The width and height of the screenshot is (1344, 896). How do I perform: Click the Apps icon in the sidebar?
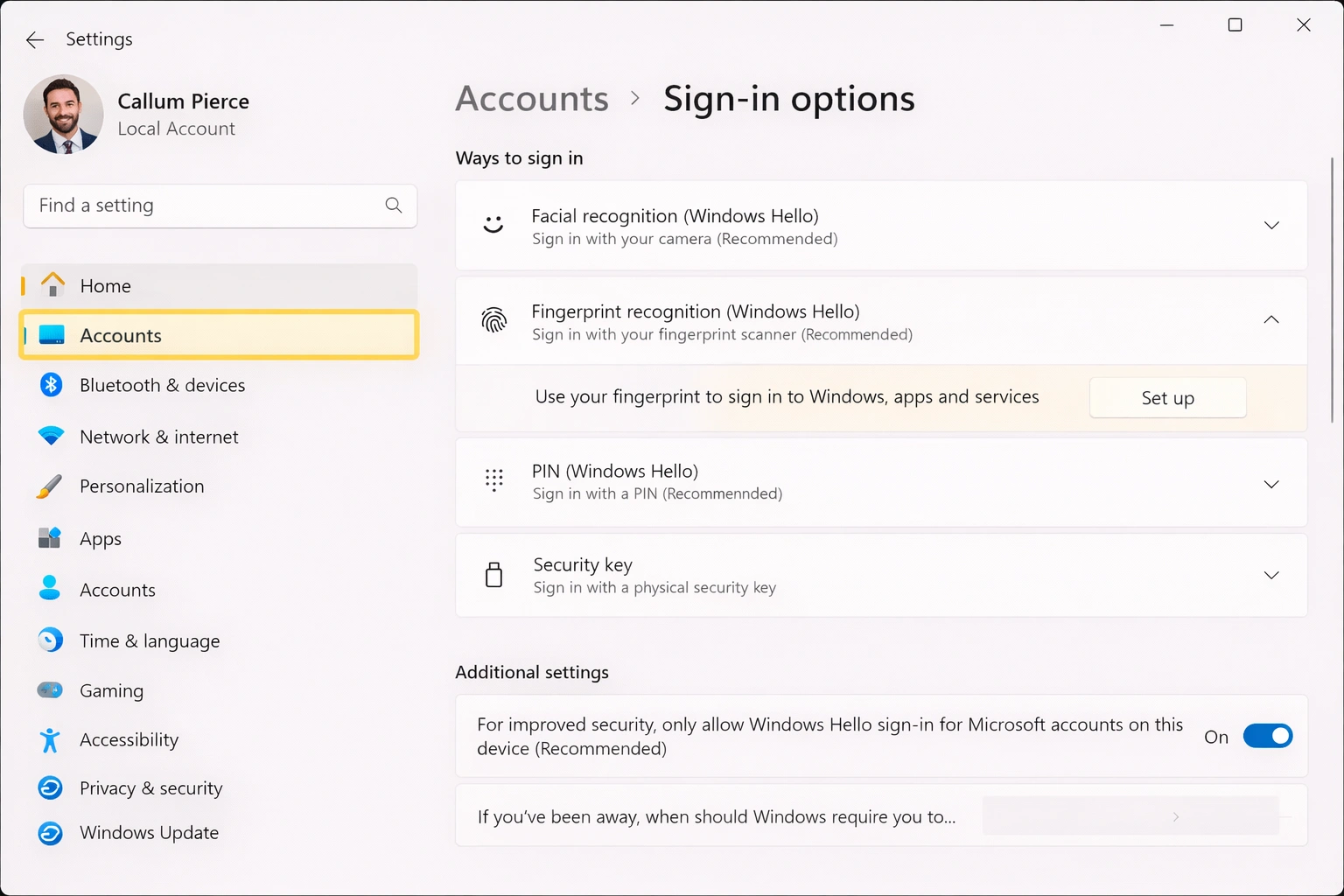click(51, 538)
